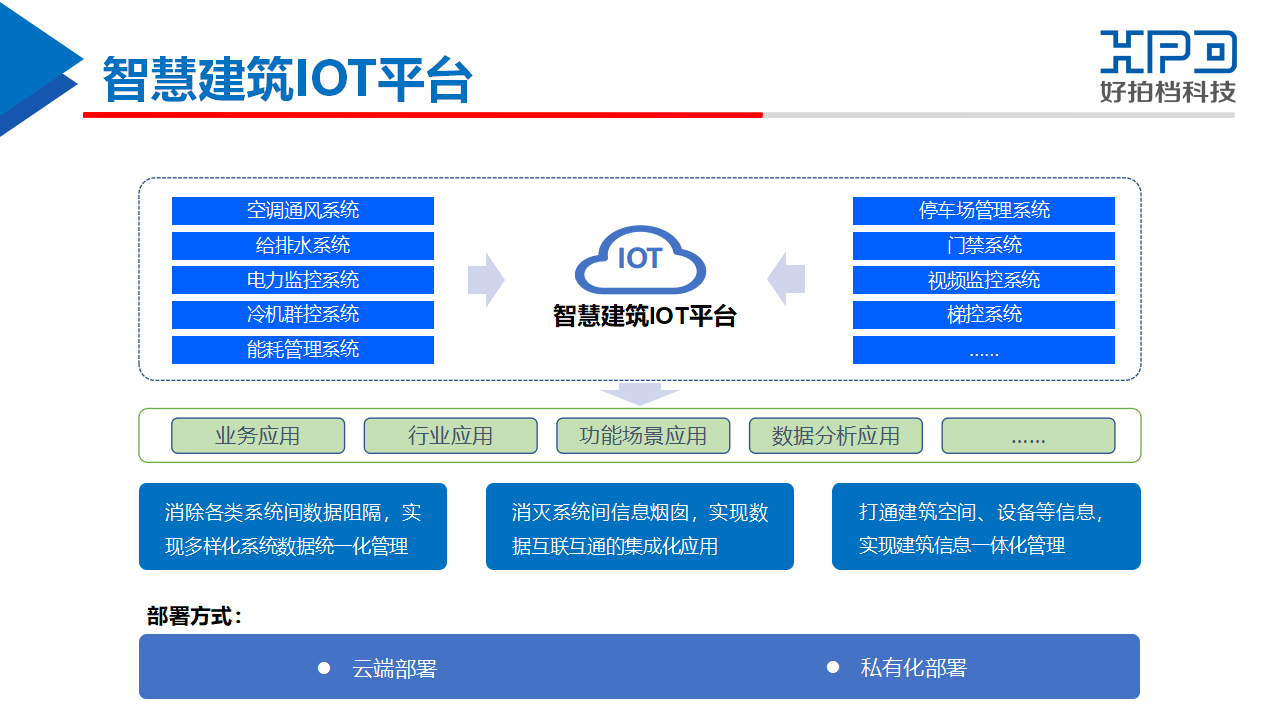1280x720 pixels.
Task: Click the 部署方式 heading label
Action: point(195,616)
